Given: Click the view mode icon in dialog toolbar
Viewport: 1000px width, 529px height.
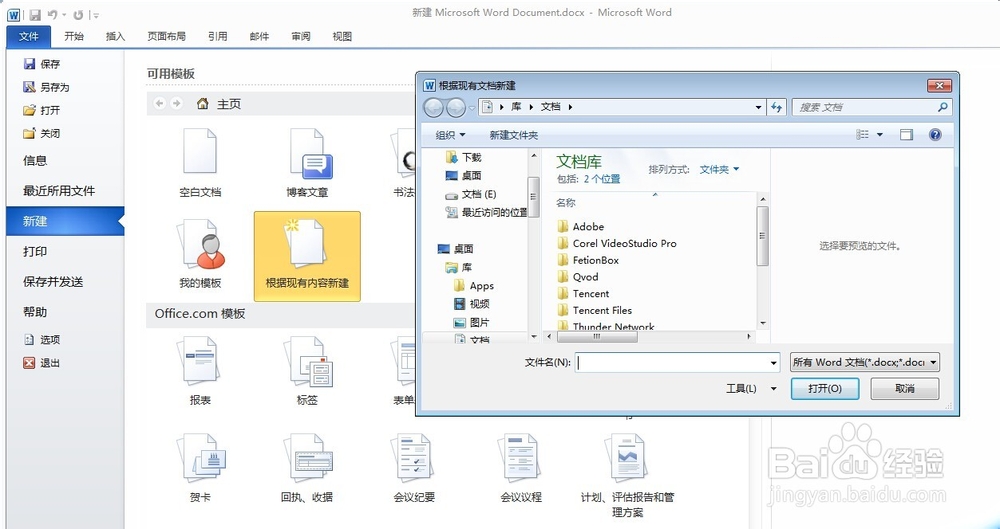Looking at the screenshot, I should (863, 135).
